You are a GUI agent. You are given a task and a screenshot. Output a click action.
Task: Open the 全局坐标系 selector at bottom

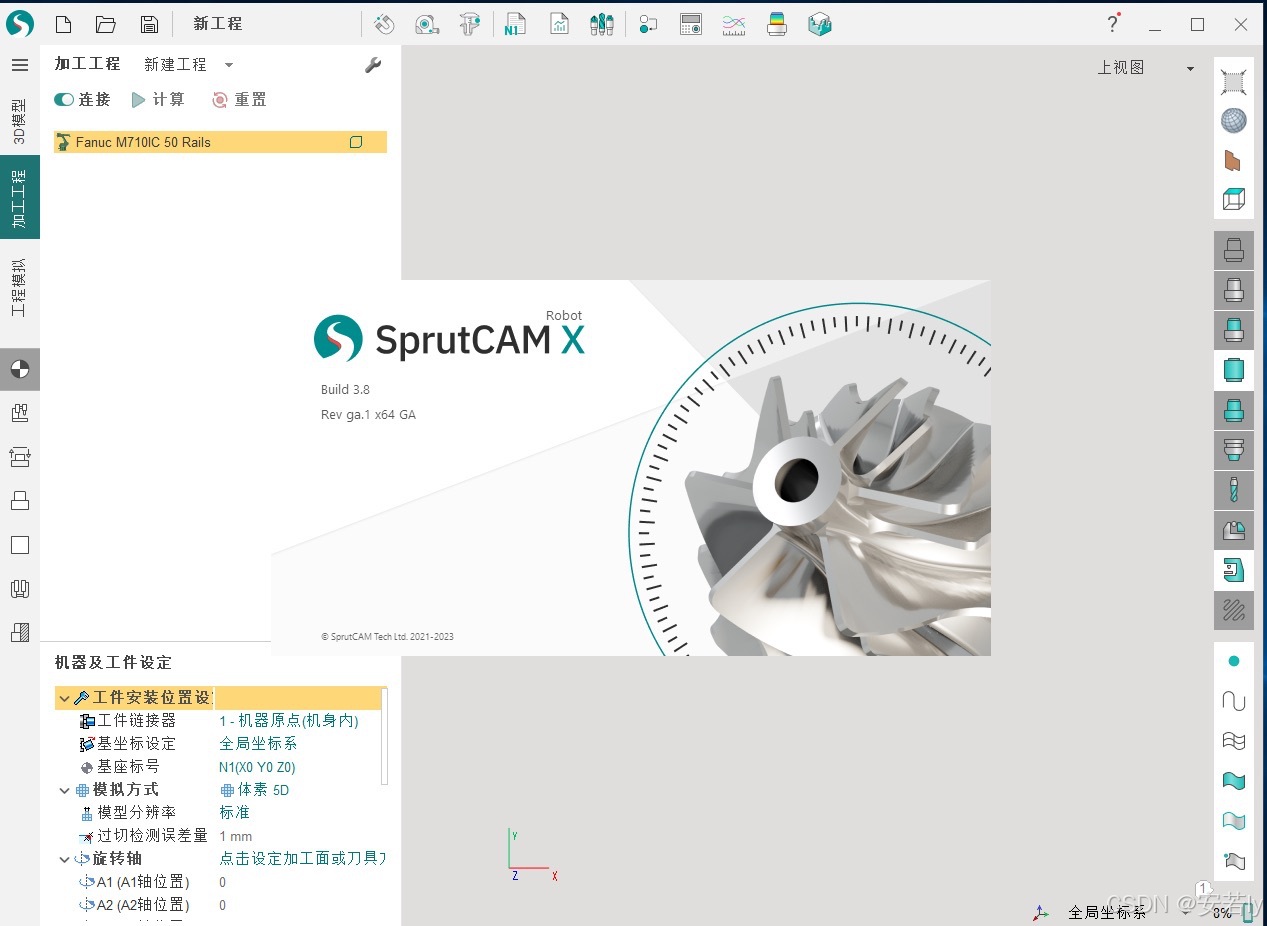[x=1106, y=912]
